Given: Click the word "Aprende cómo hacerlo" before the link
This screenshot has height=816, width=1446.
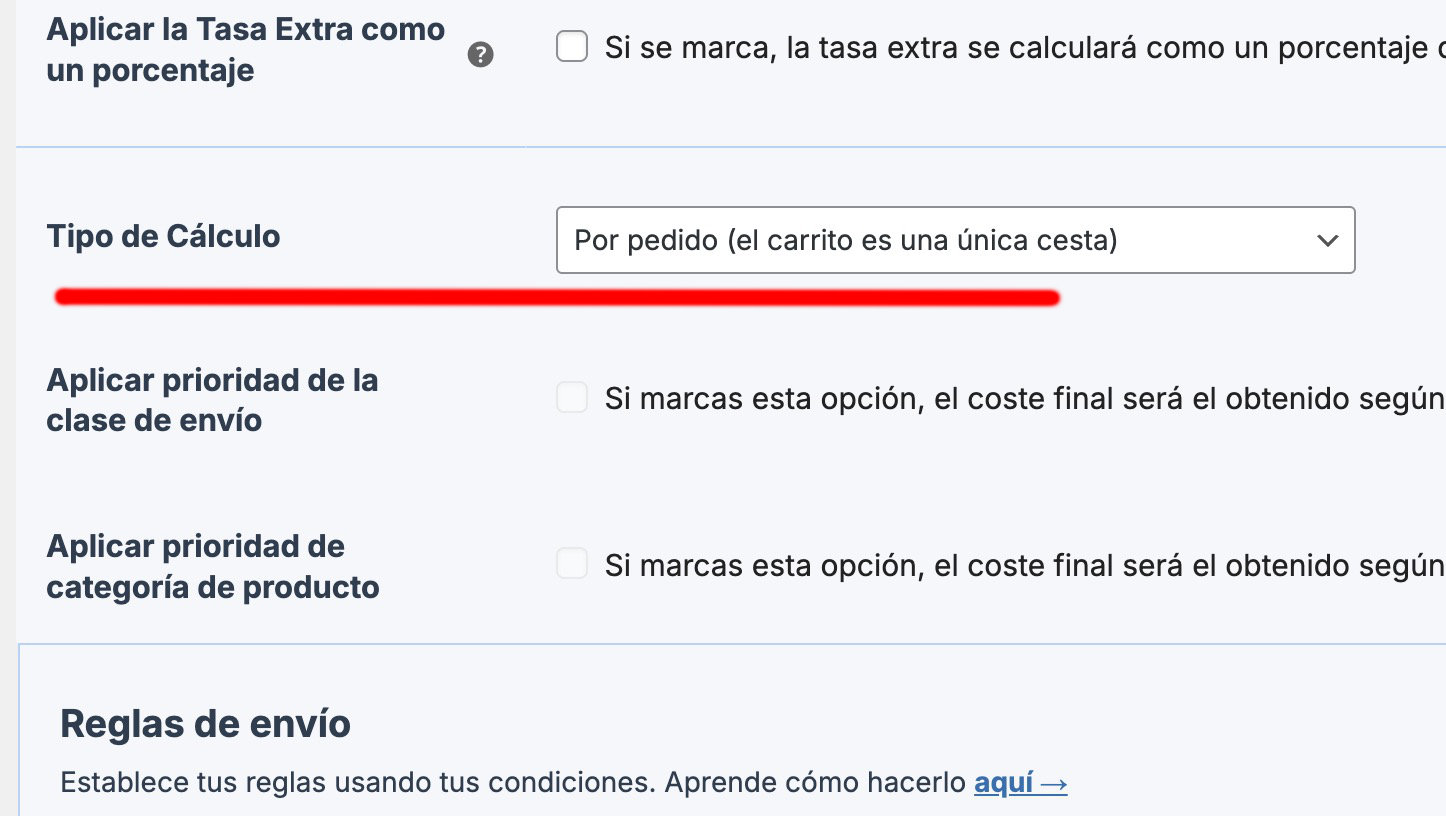Looking at the screenshot, I should (815, 782).
